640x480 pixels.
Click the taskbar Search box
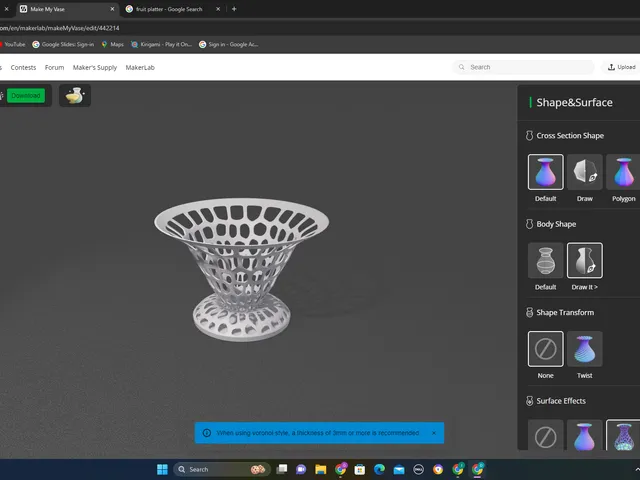[222, 469]
